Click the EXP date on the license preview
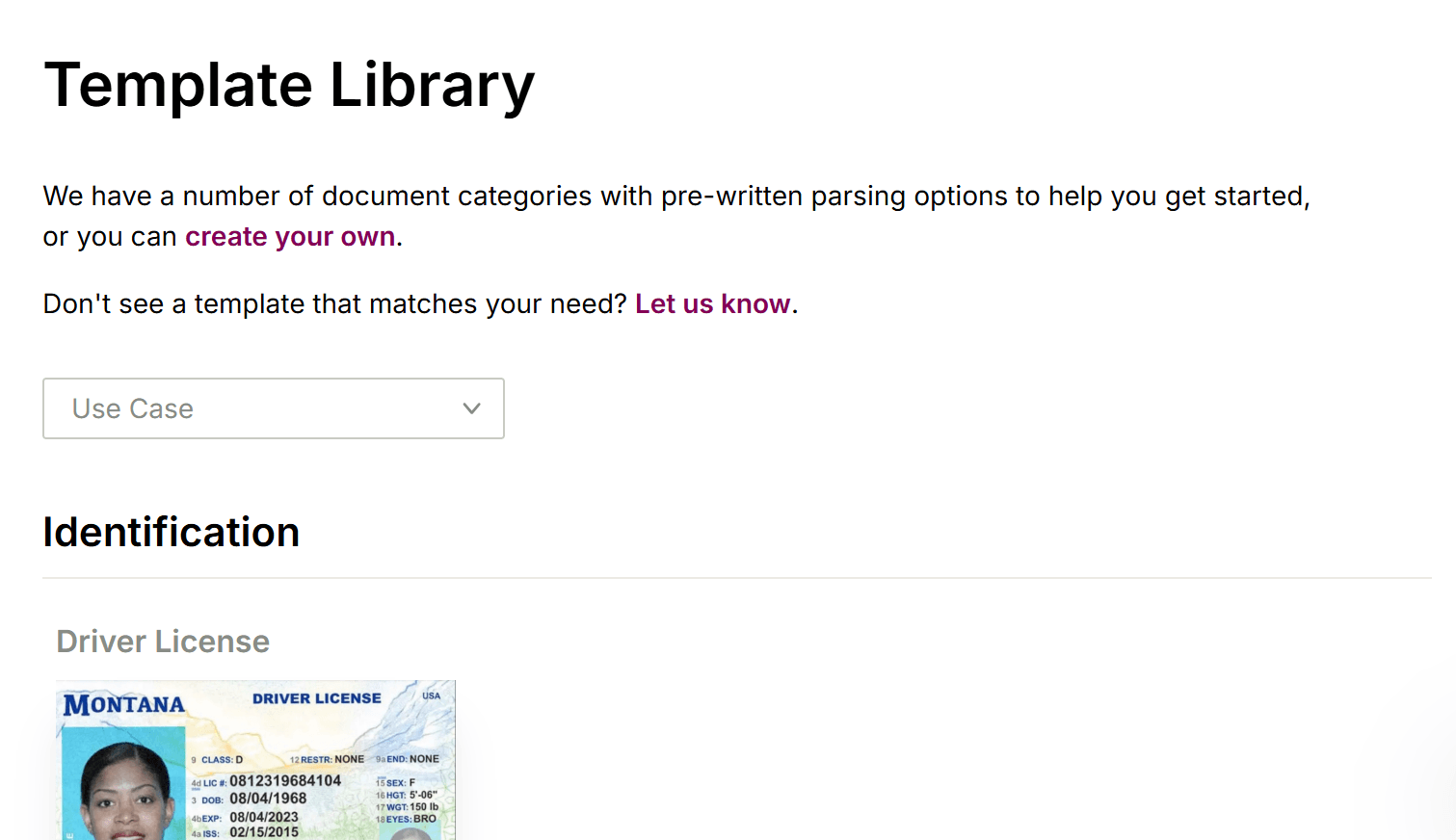1456x840 pixels. click(262, 816)
